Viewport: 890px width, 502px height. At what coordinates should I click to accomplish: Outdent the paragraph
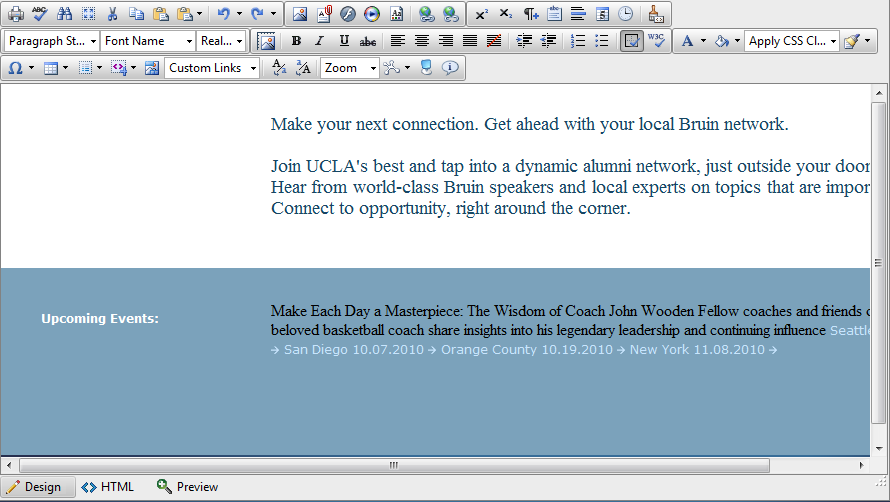coord(548,41)
